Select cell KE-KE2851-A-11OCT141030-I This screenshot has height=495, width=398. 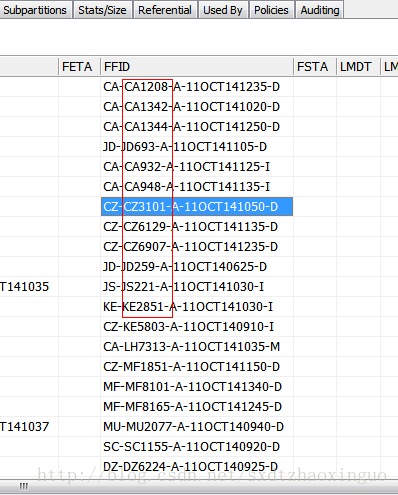[197, 307]
